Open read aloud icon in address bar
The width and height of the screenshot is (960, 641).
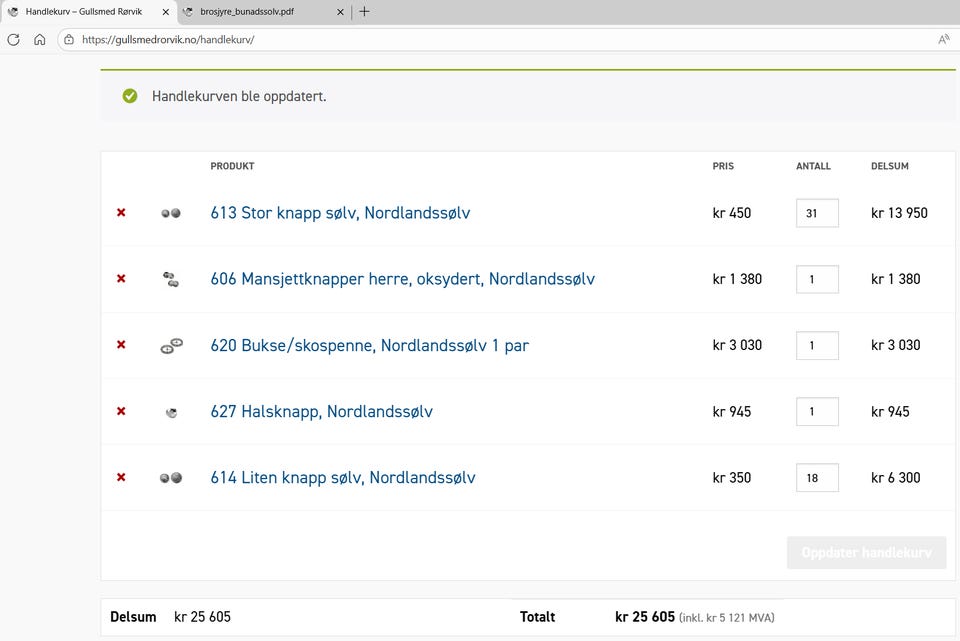click(943, 40)
